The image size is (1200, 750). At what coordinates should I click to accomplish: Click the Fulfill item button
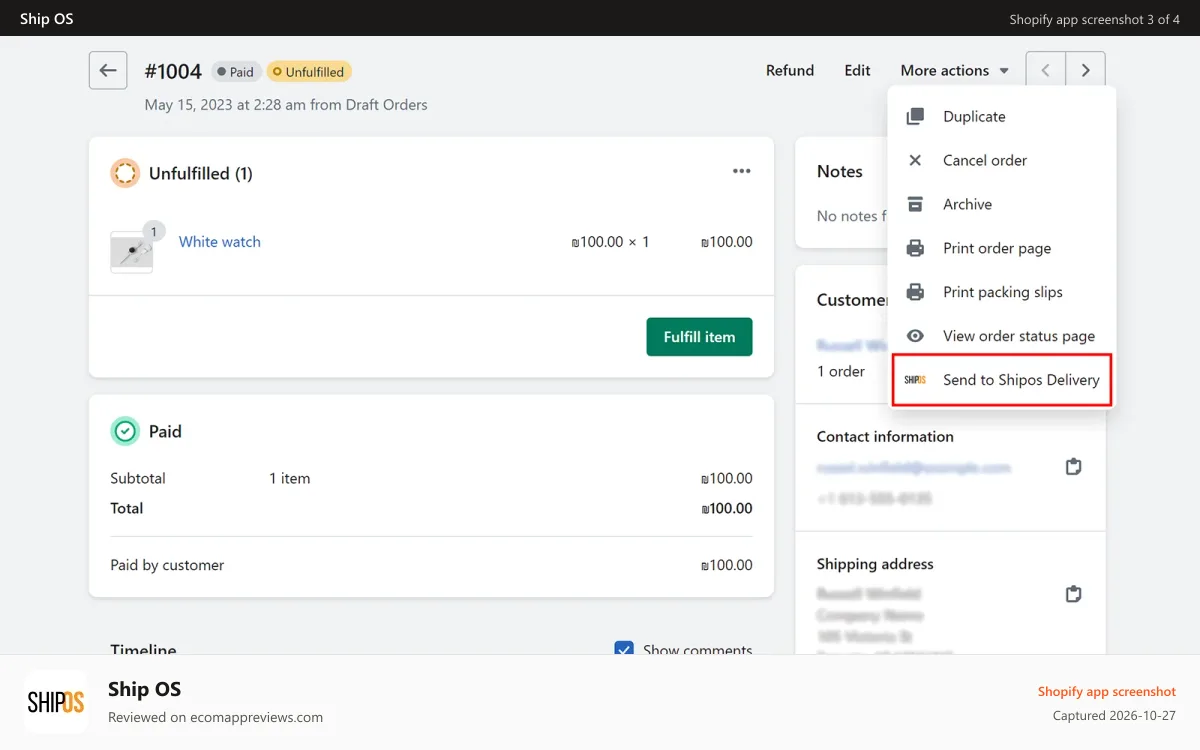699,337
